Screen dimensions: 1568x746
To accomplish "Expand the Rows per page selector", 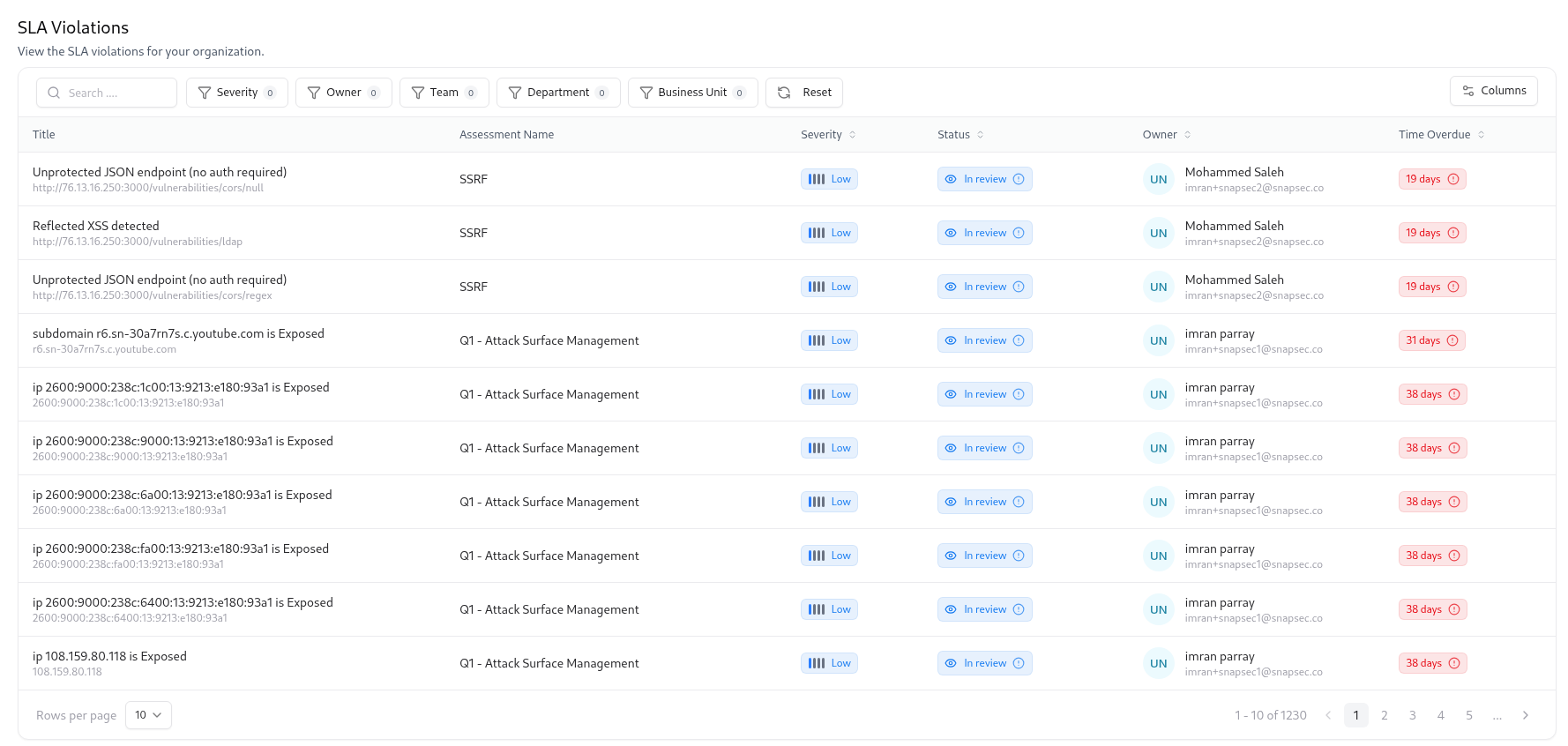I will (148, 715).
